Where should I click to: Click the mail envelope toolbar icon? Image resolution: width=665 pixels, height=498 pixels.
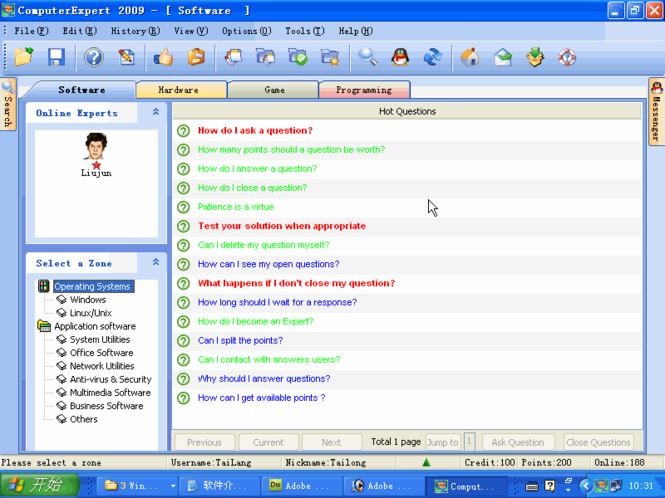[502, 58]
